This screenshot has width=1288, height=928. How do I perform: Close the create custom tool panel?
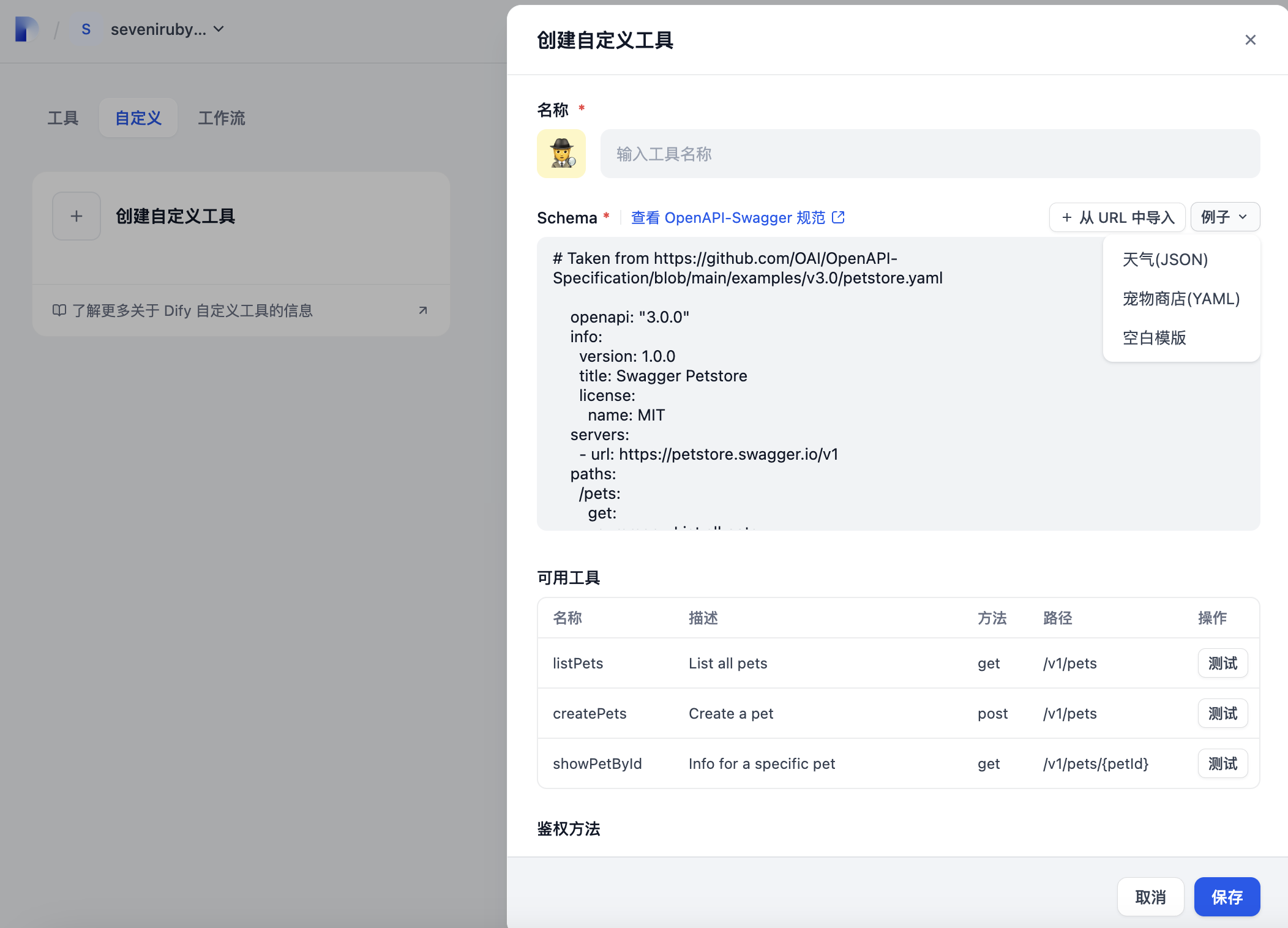click(x=1250, y=40)
